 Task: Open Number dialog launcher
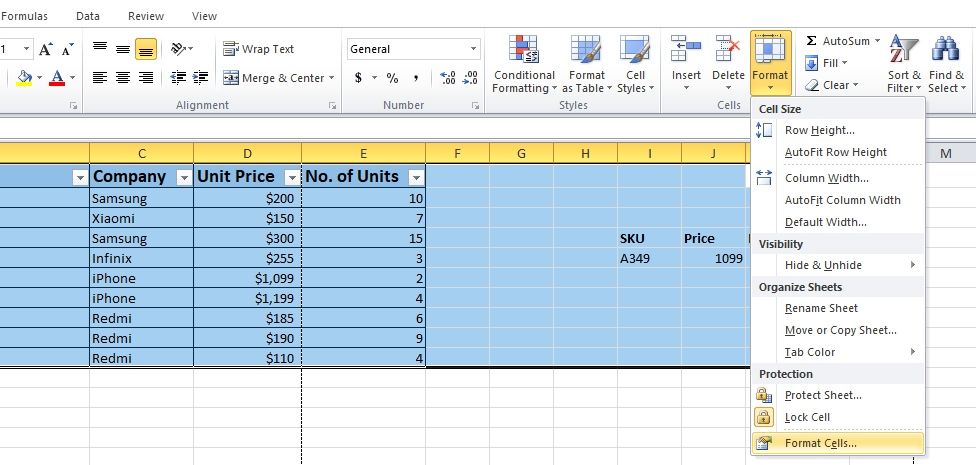pos(476,106)
